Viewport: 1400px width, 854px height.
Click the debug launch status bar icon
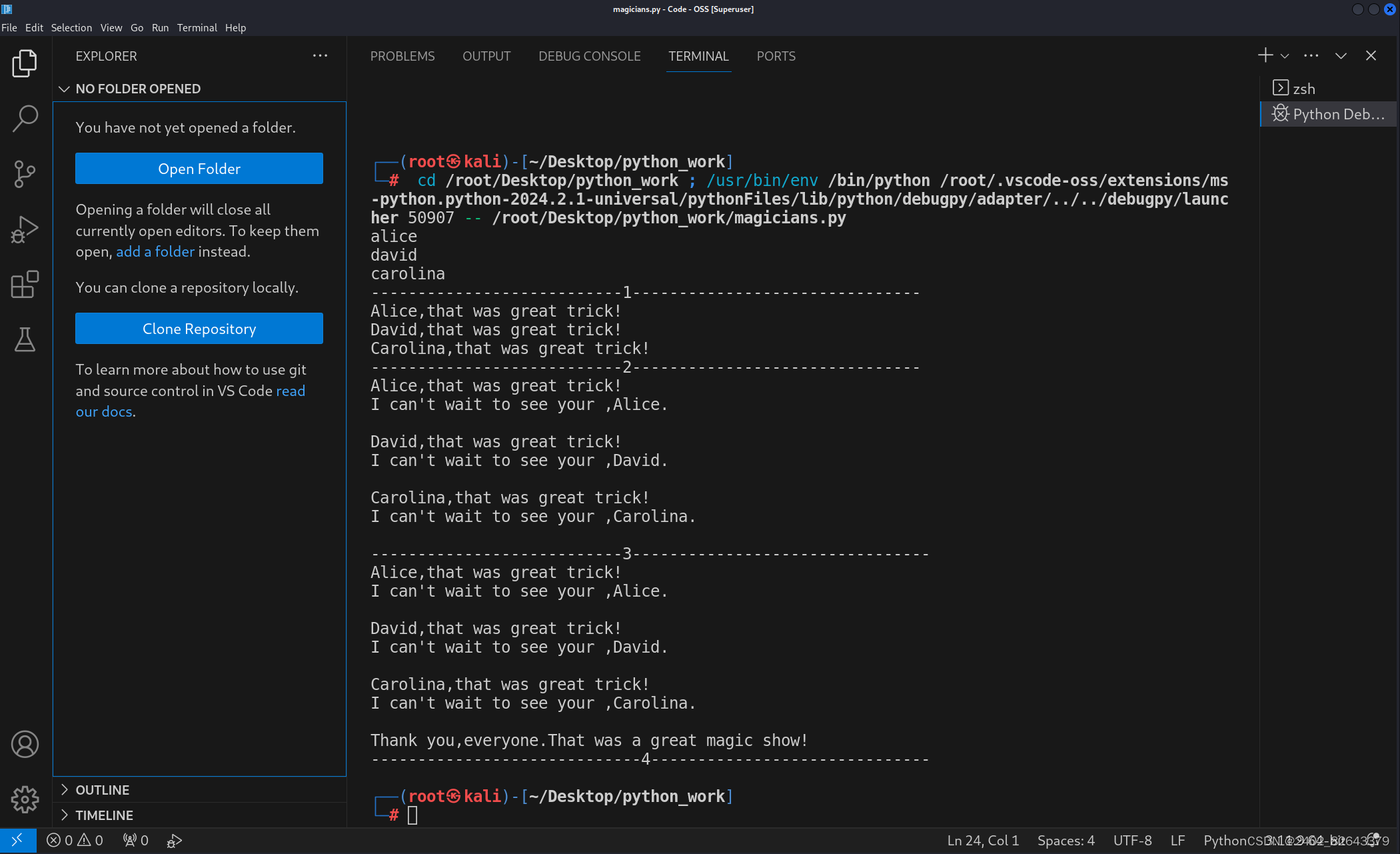click(174, 841)
